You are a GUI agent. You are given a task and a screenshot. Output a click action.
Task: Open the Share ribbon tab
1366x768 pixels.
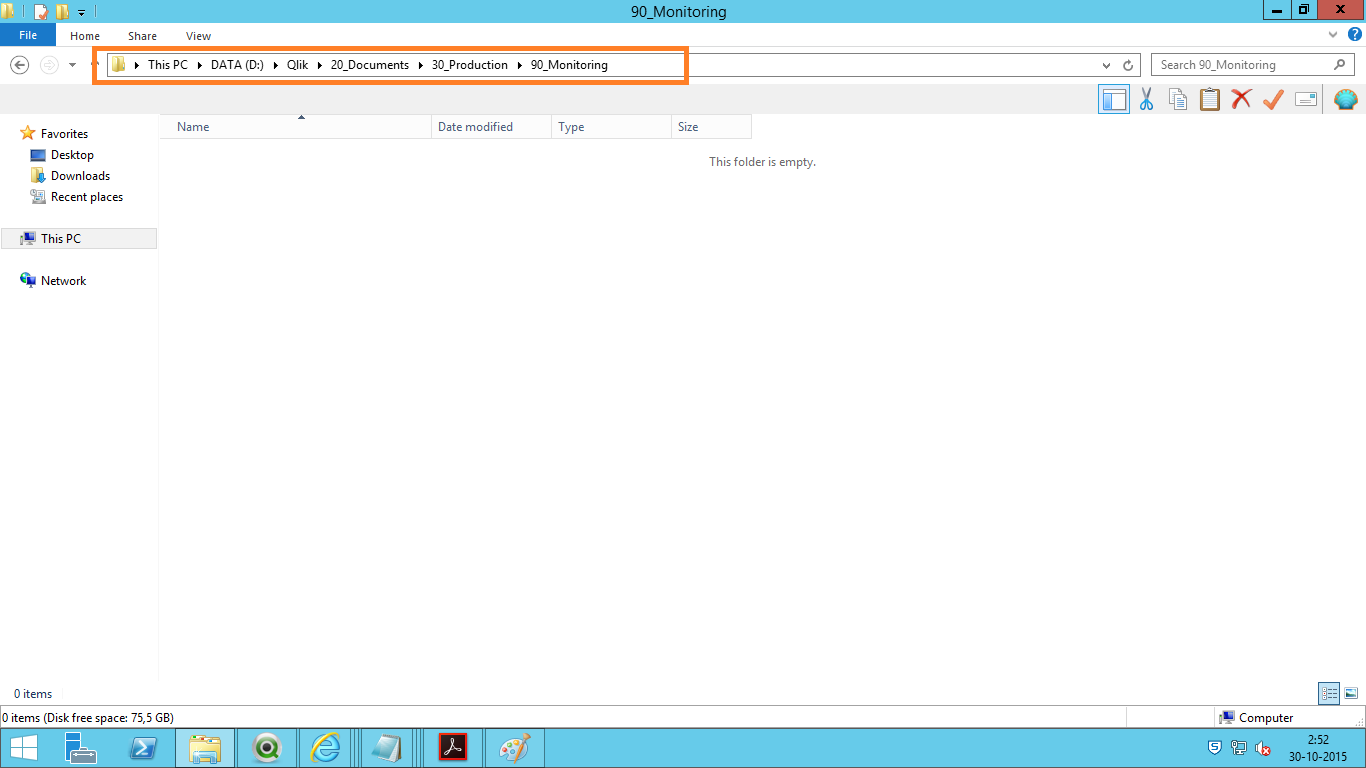(x=142, y=36)
